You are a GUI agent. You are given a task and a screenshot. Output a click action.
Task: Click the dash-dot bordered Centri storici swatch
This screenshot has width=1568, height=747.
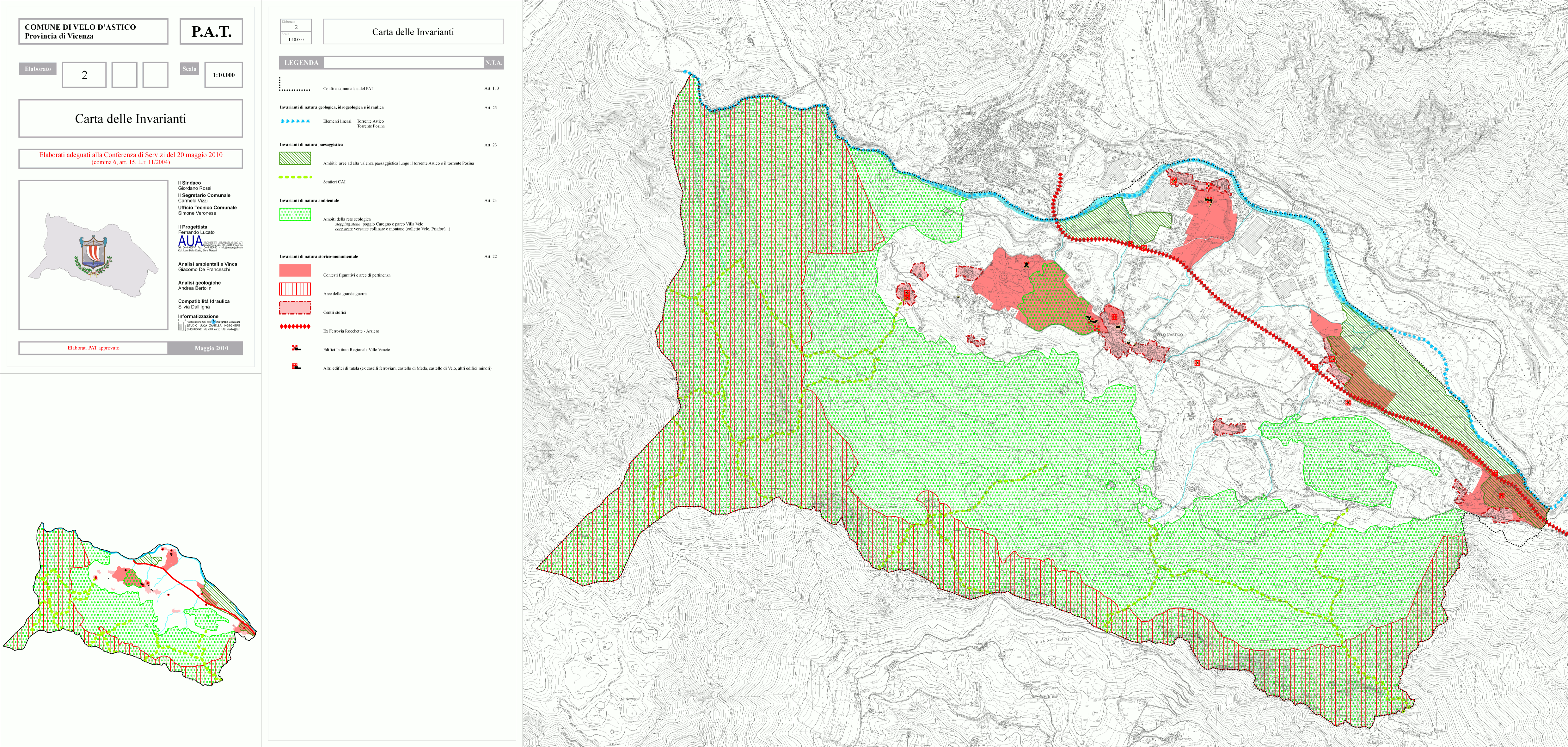pyautogui.click(x=295, y=308)
